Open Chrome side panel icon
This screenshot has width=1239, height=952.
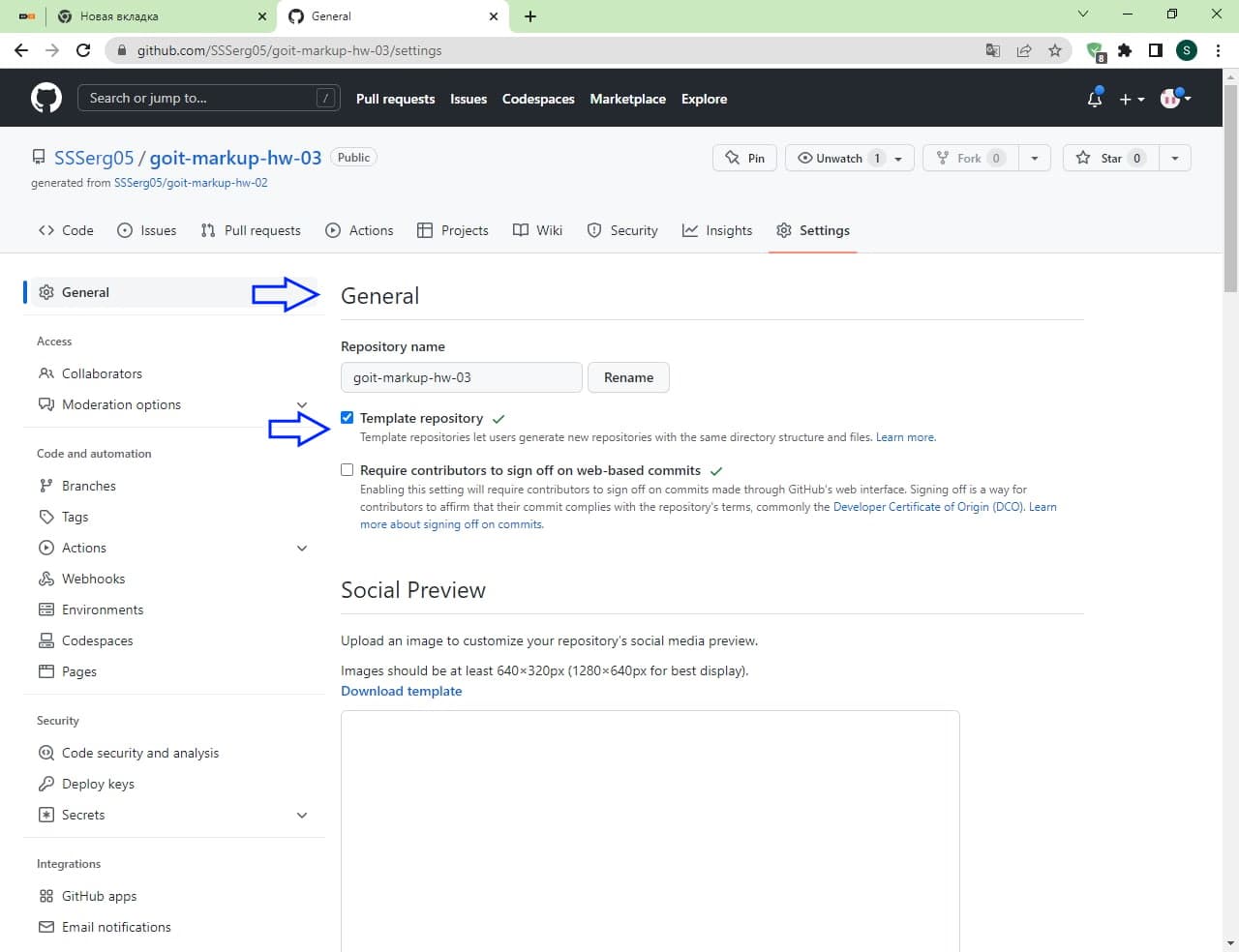coord(1156,50)
